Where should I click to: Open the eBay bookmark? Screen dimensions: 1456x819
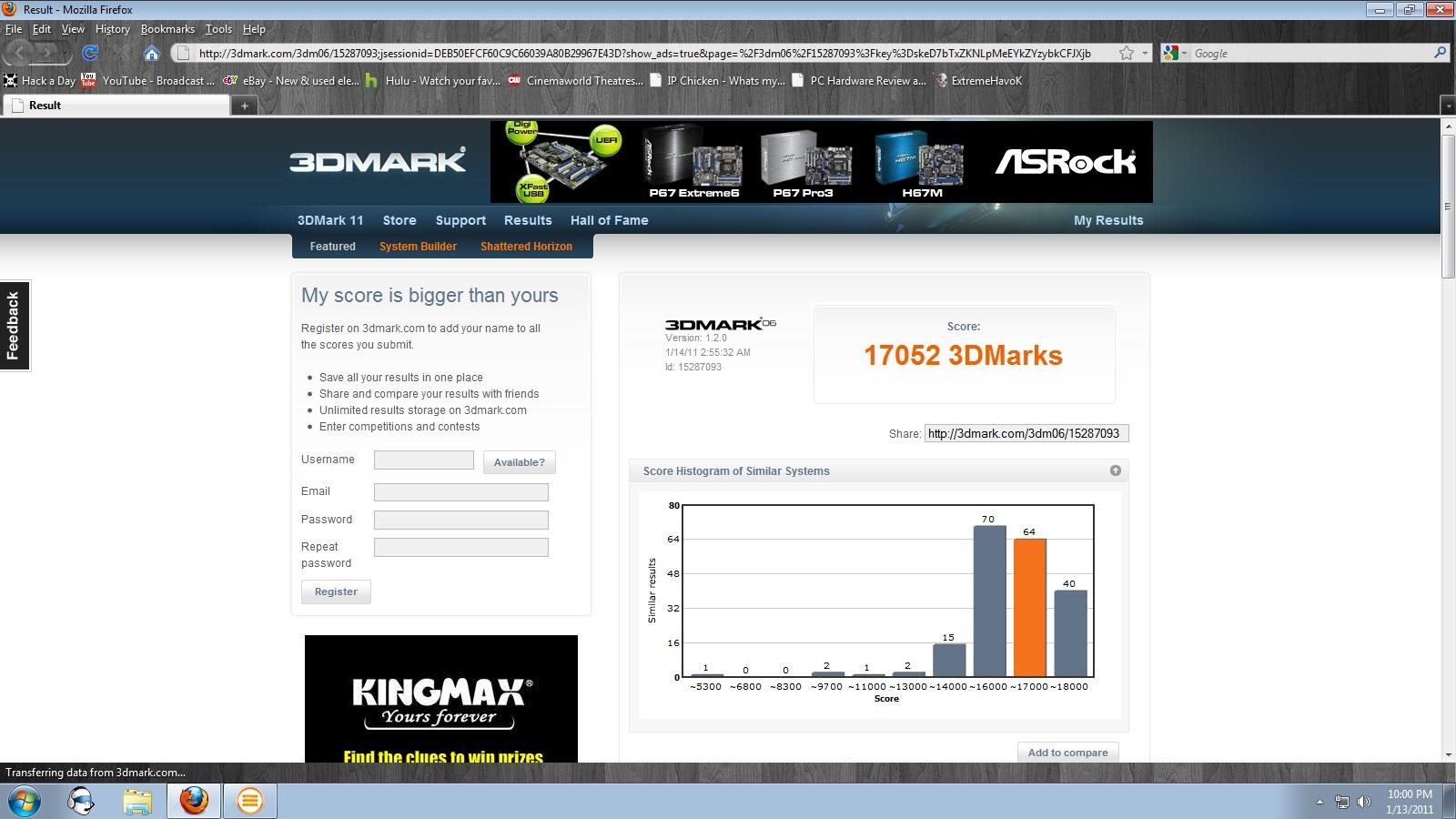(291, 81)
